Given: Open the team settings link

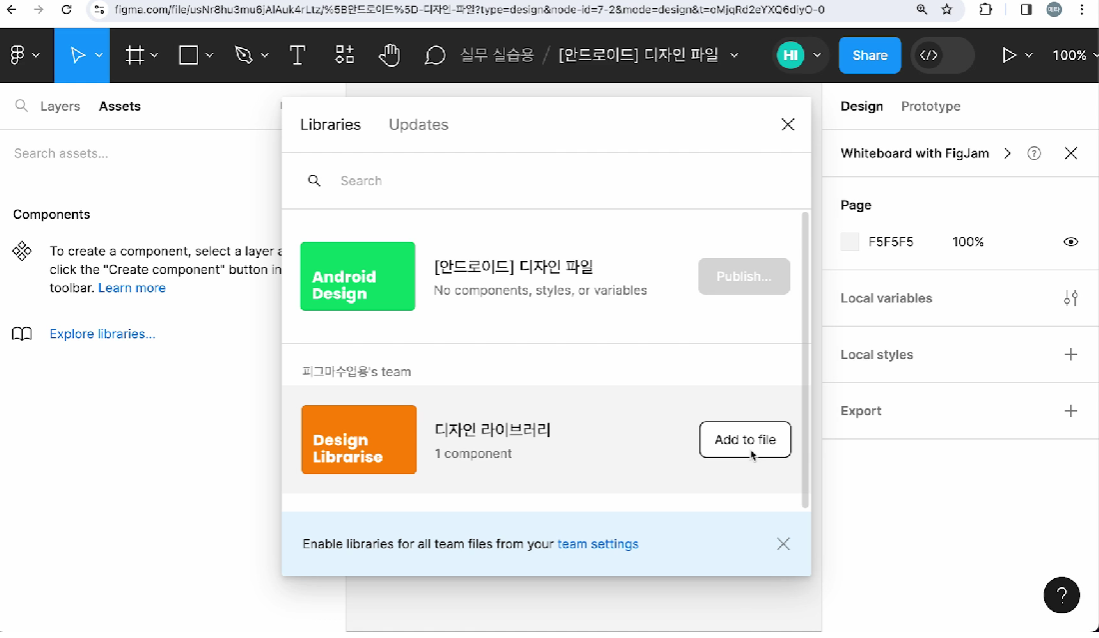Looking at the screenshot, I should coord(597,543).
